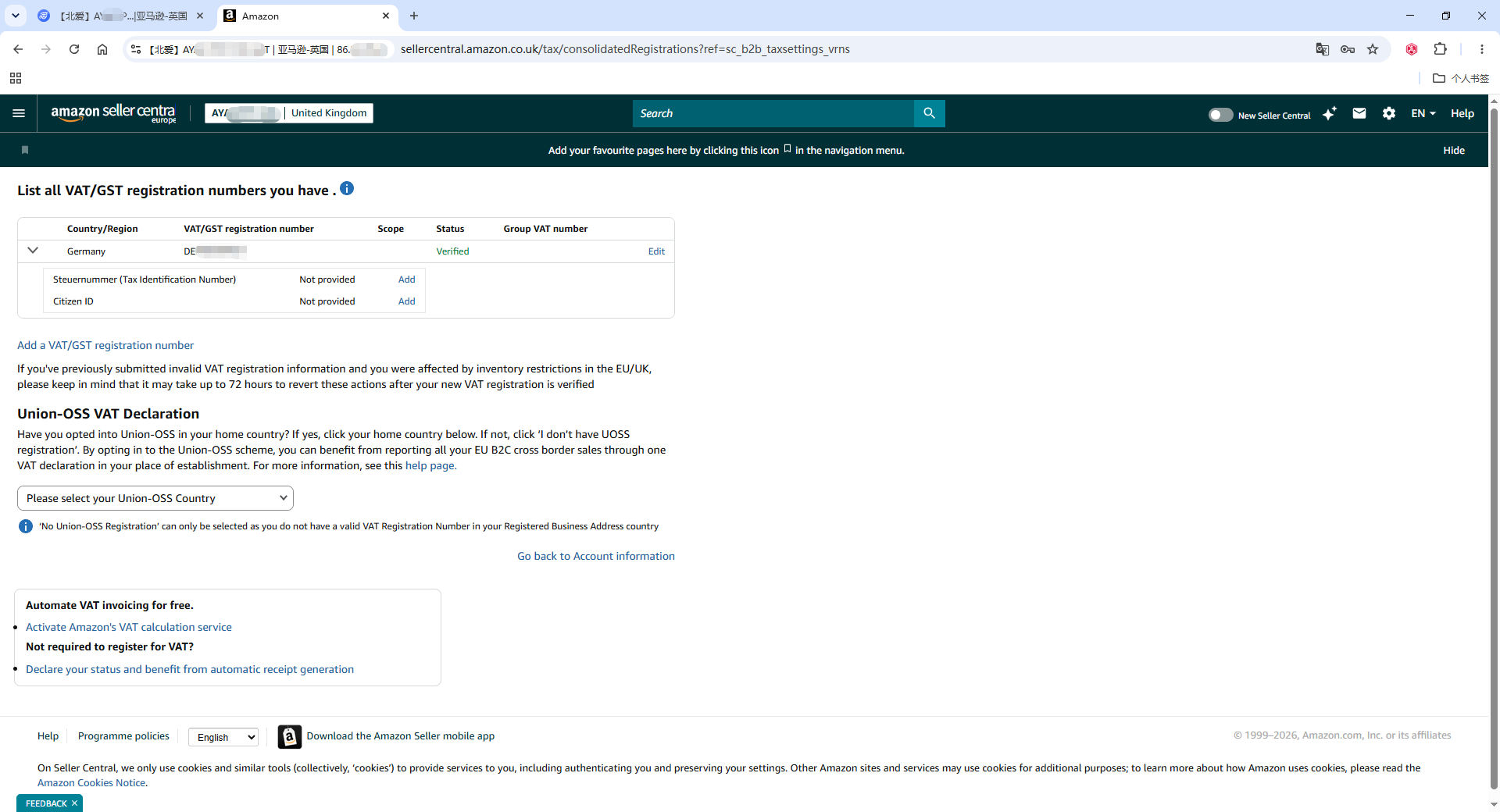
Task: Switch to the first browser tab
Action: 121,16
